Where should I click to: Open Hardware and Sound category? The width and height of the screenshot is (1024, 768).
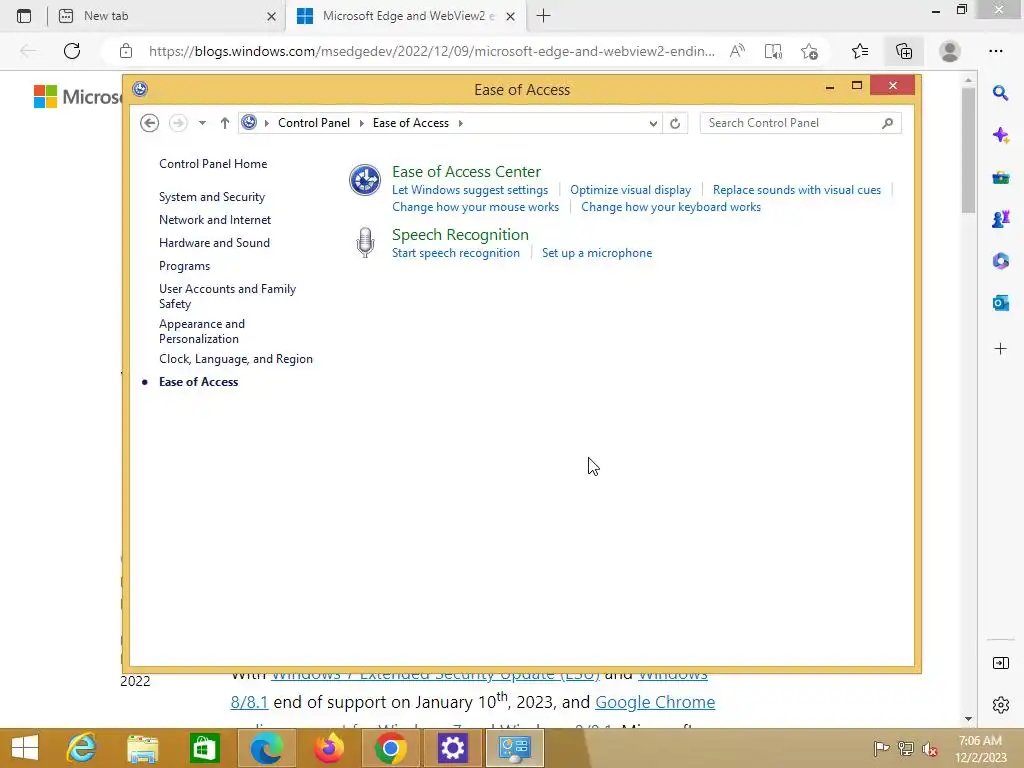[x=214, y=243]
